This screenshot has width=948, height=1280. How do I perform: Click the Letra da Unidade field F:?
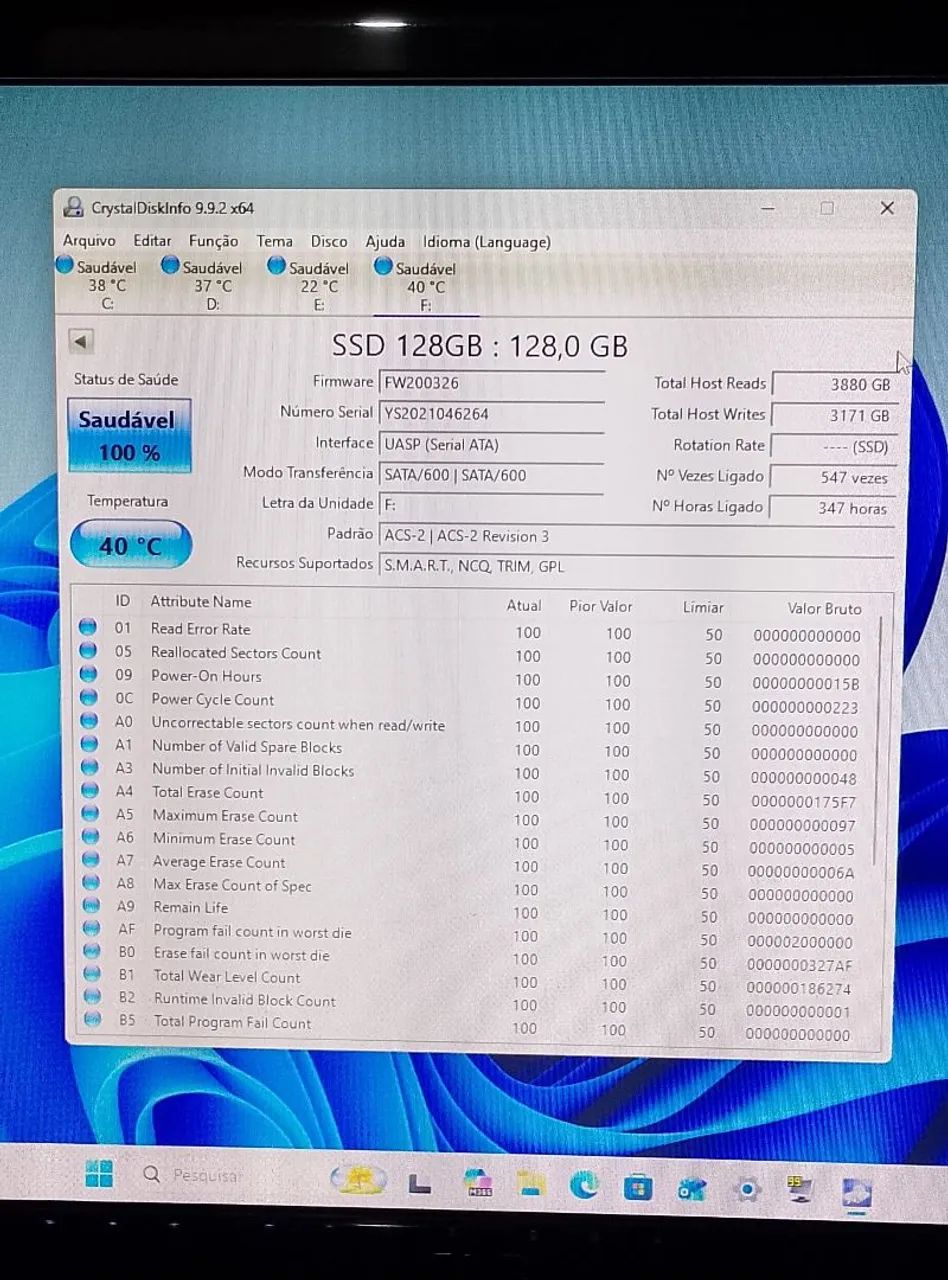click(492, 505)
